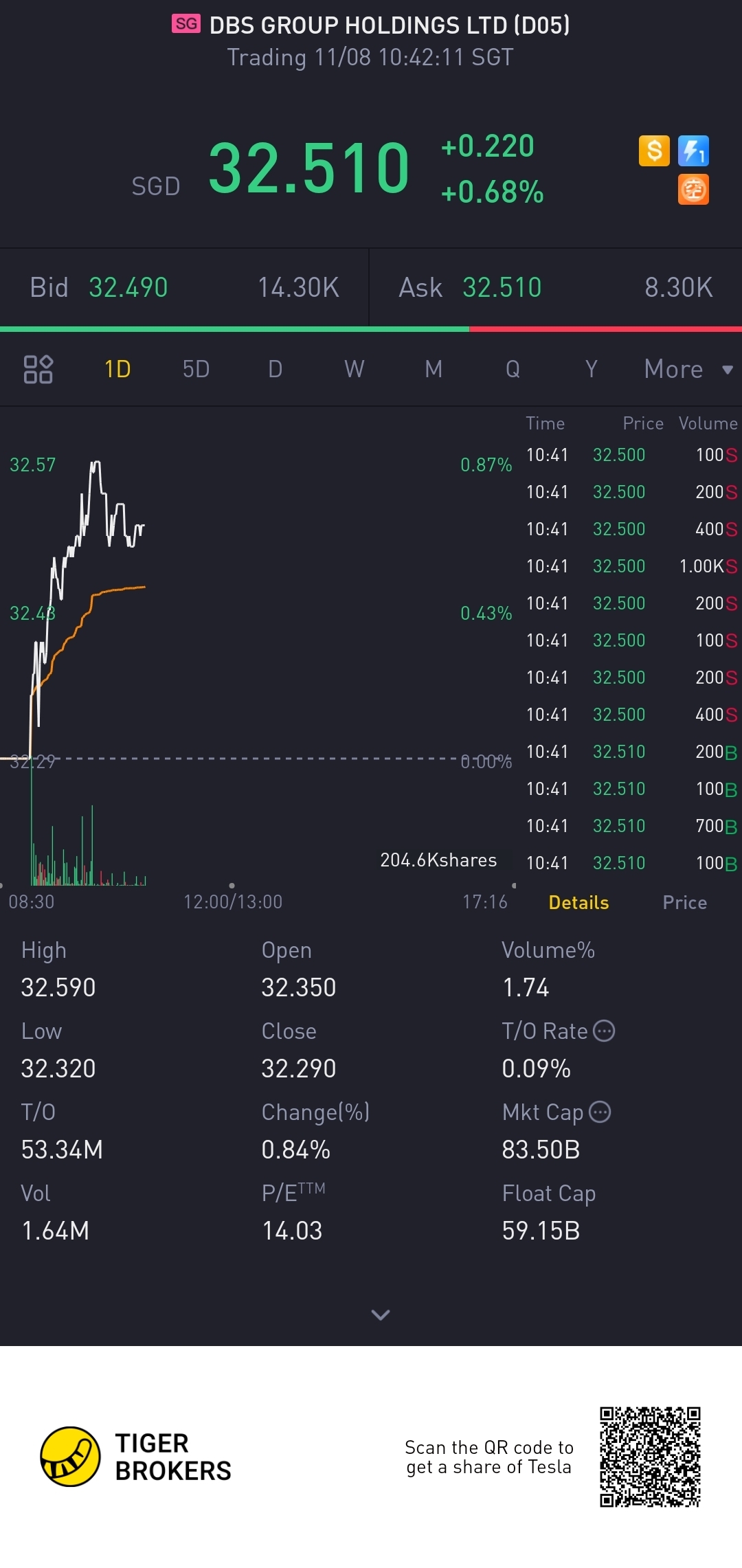Tap the 12:00/13:00 time axis label

click(233, 901)
